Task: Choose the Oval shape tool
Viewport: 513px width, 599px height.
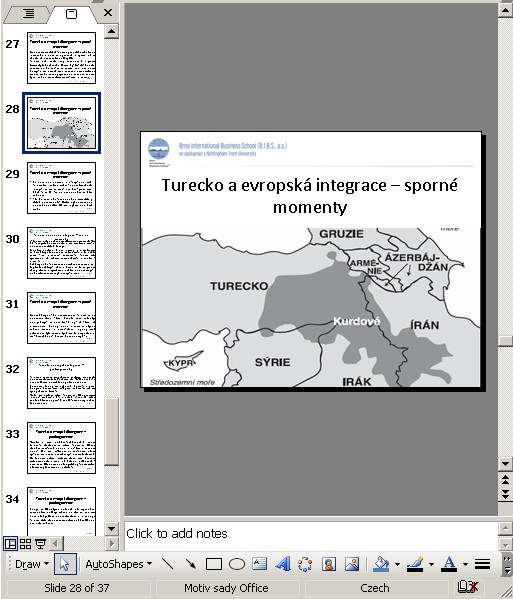Action: click(x=237, y=564)
